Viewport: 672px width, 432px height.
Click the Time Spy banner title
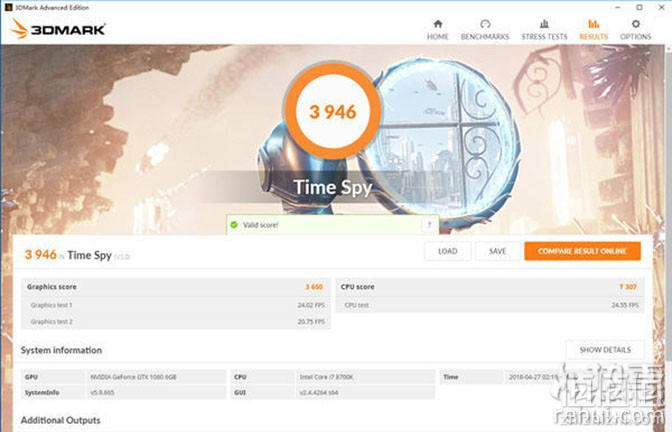[x=333, y=187]
